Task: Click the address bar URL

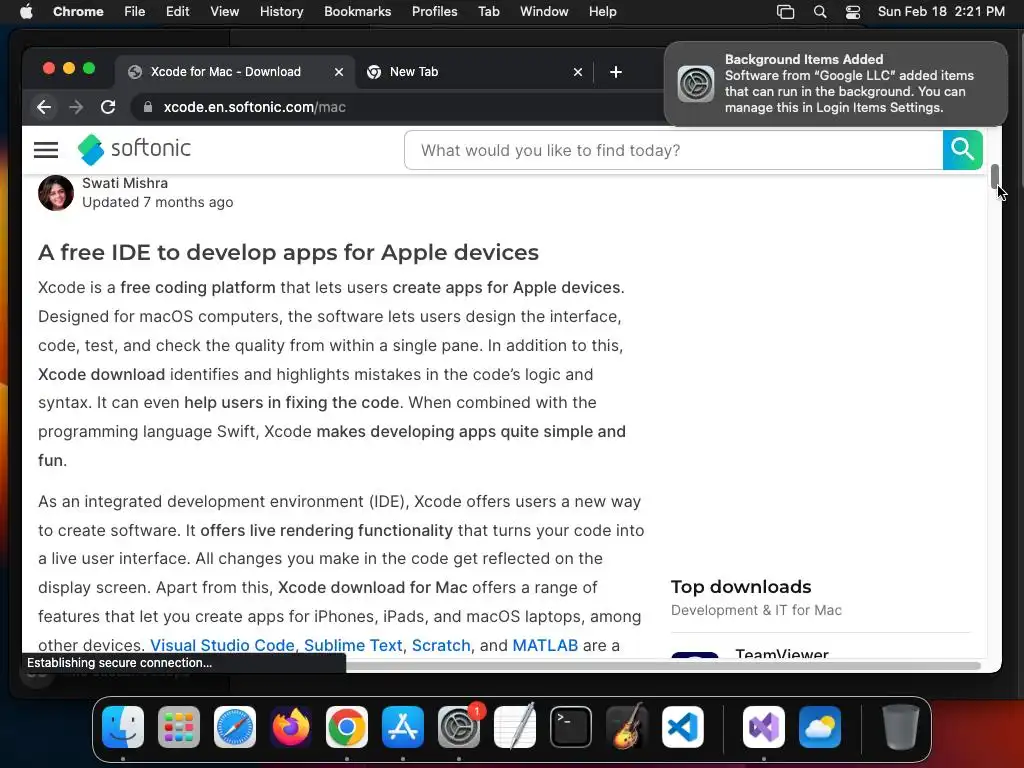Action: tap(255, 107)
